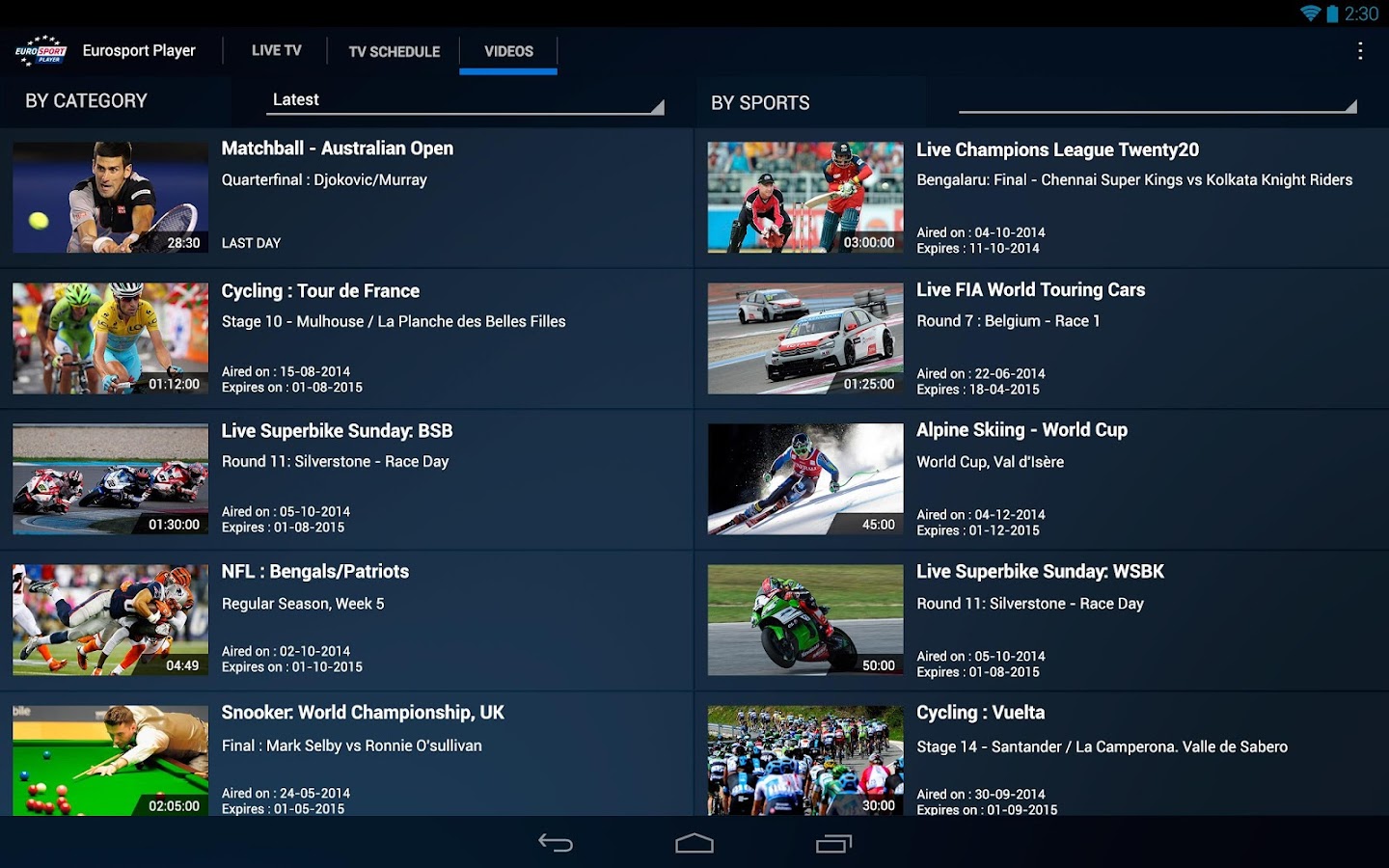1389x868 pixels.
Task: Play the NFL Bengals/Patriots thumbnail
Action: tap(110, 620)
